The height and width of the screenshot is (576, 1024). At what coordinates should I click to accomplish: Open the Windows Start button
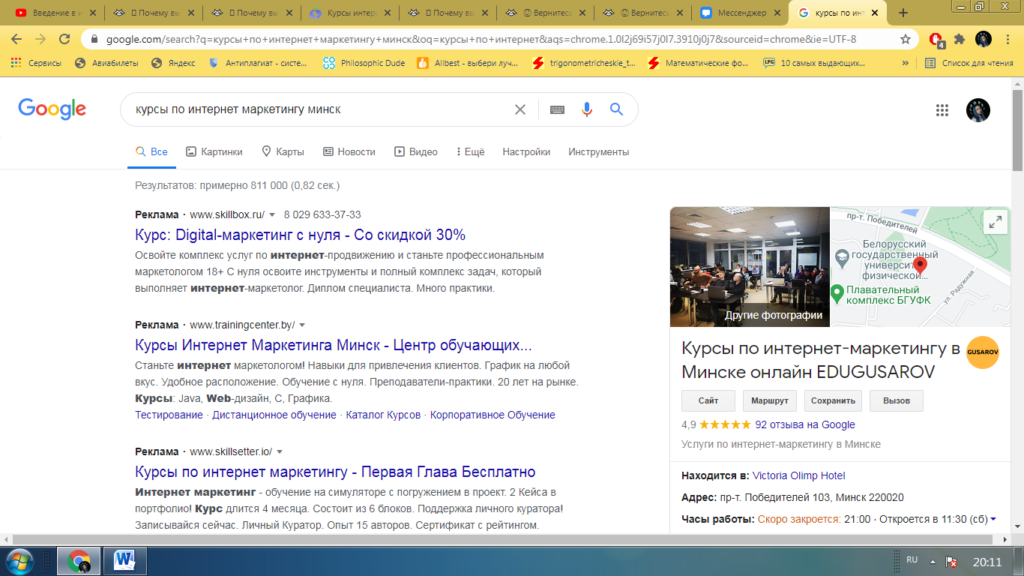coord(19,562)
